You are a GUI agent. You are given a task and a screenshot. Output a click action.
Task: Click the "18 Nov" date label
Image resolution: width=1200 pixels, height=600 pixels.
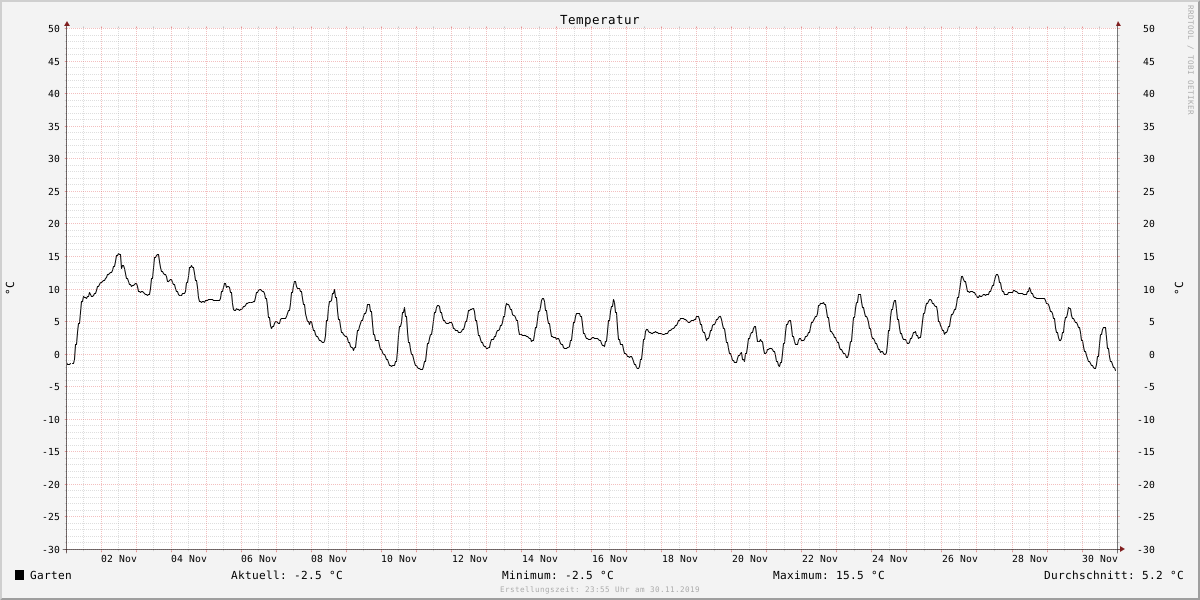(x=680, y=559)
